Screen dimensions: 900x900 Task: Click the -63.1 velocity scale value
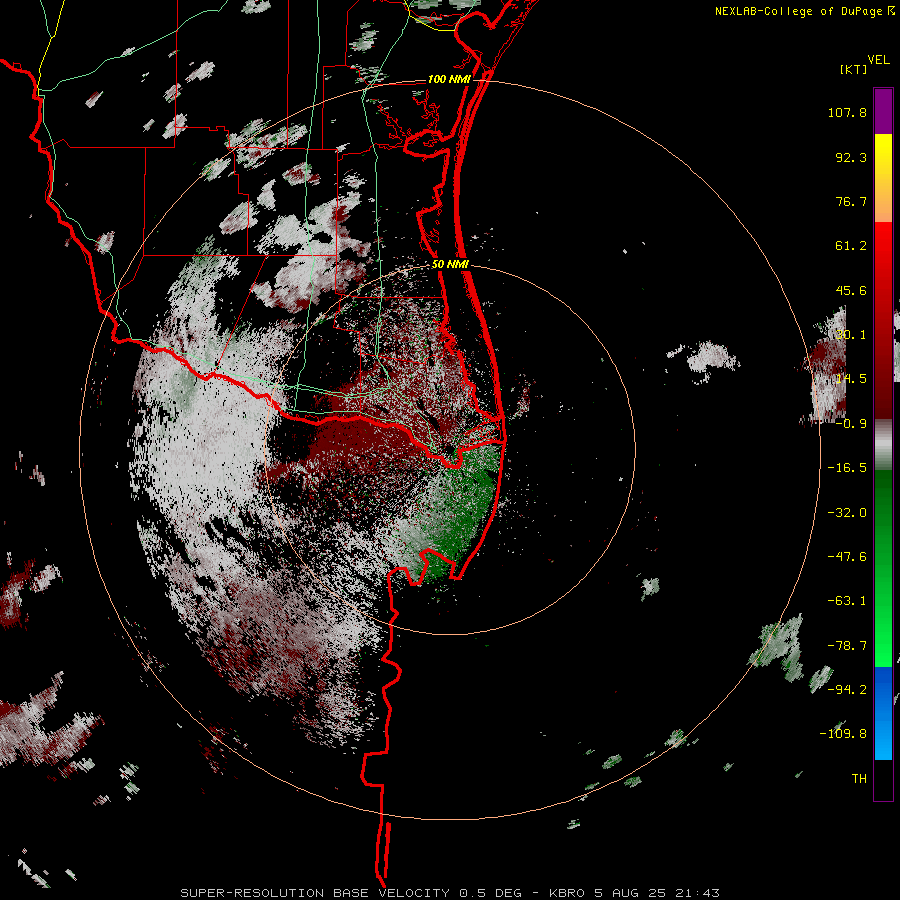[847, 600]
